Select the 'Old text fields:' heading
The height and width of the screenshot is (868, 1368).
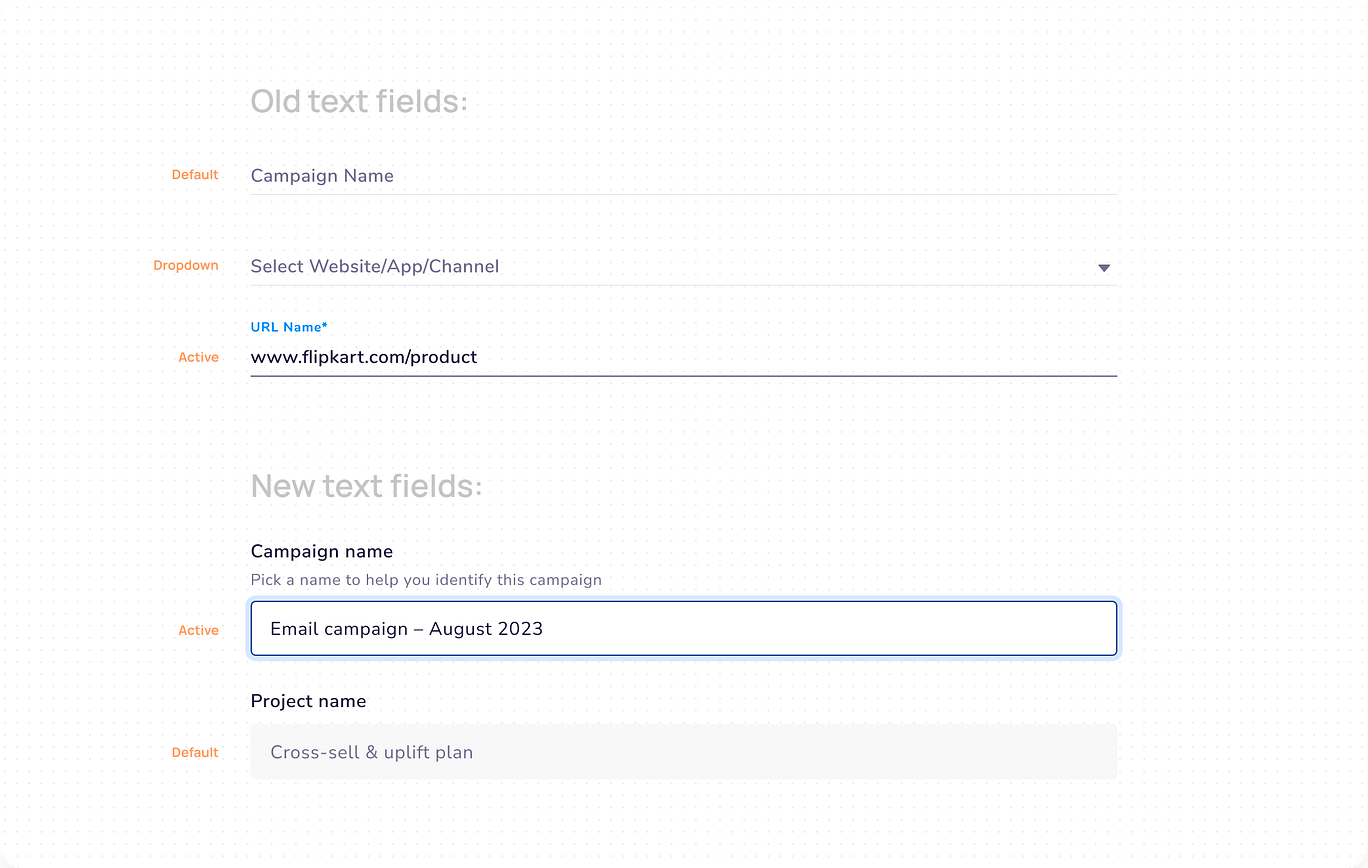coord(359,101)
